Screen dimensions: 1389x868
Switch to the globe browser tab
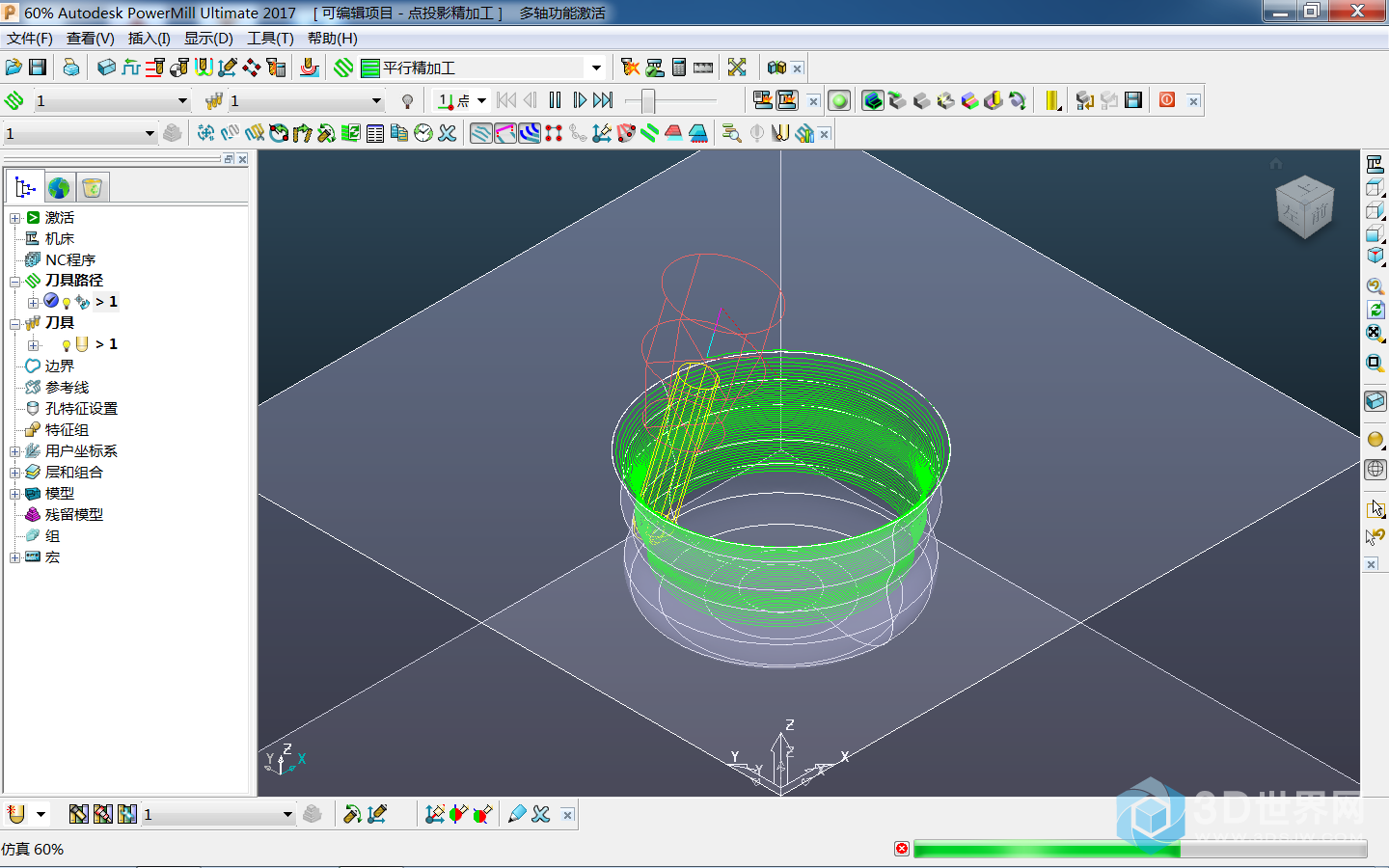(59, 187)
